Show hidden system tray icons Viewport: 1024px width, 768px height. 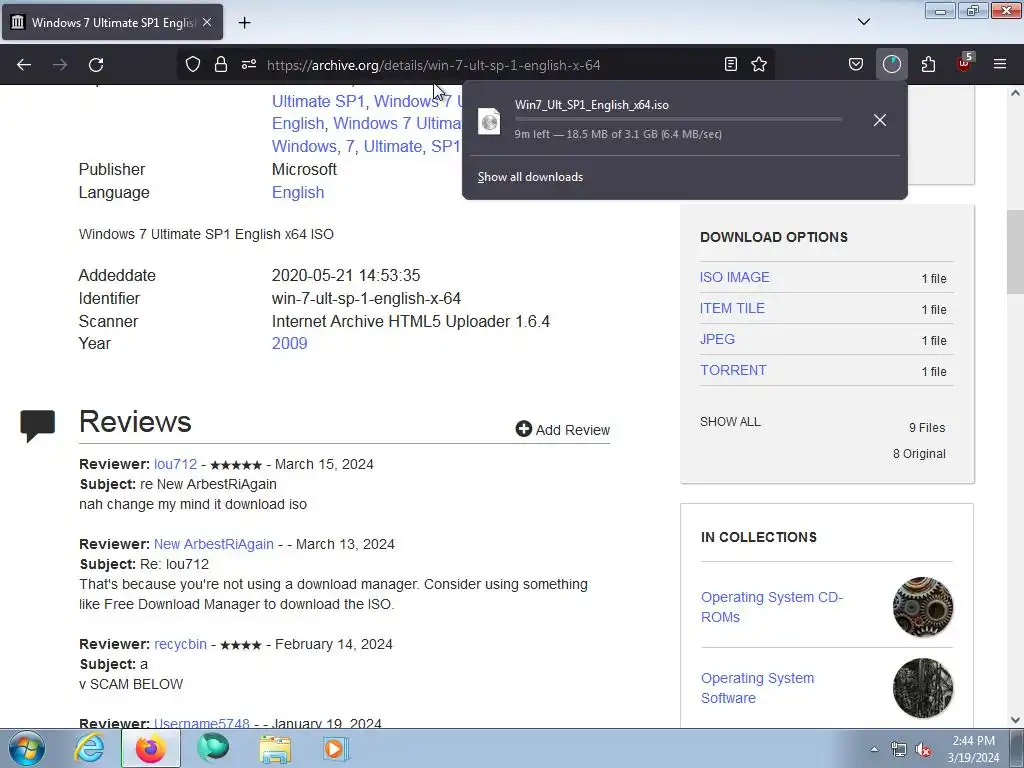click(874, 749)
